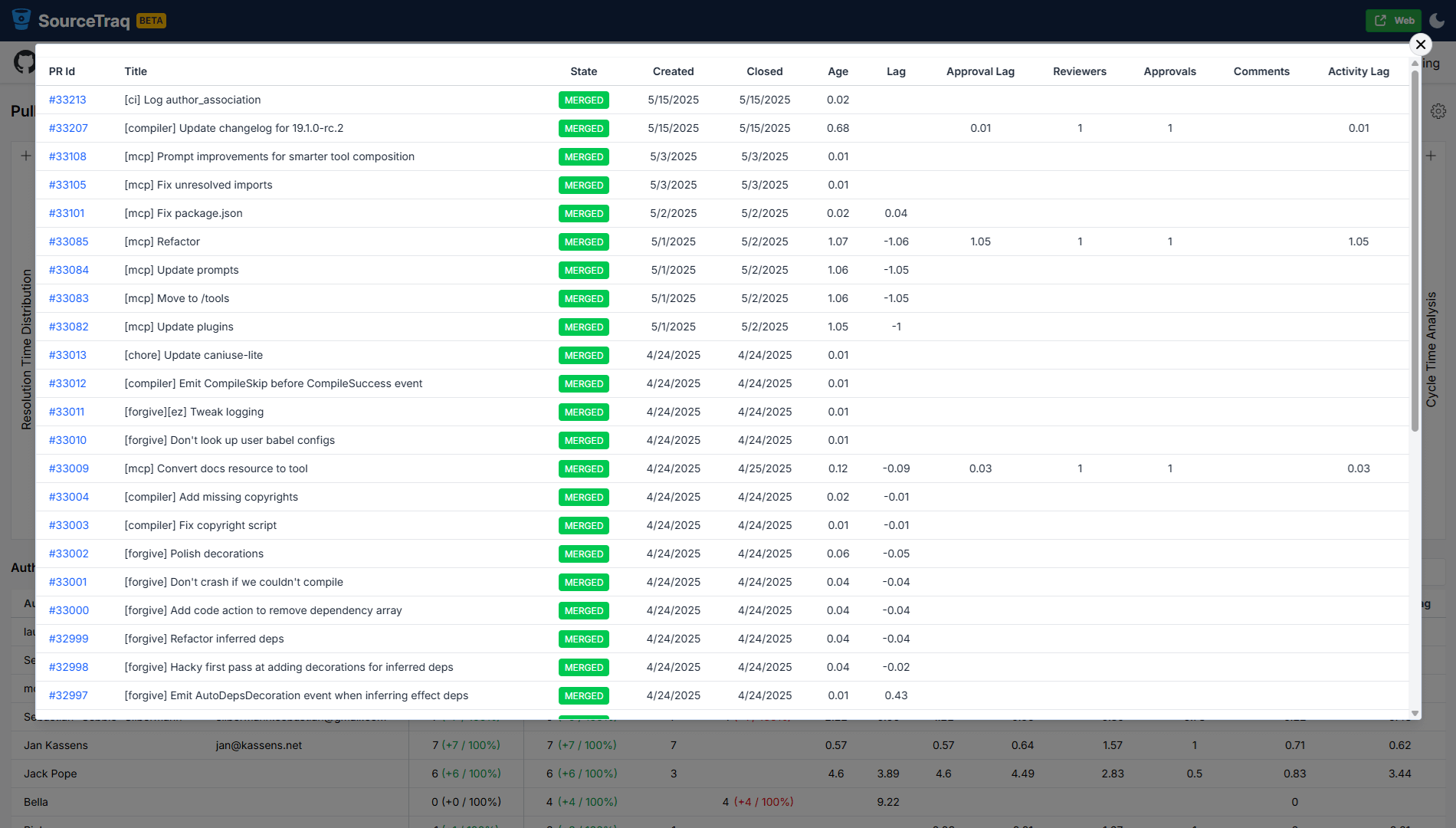Click the plus icon on the right edge
Screen dimensions: 1456x828
point(1431,155)
